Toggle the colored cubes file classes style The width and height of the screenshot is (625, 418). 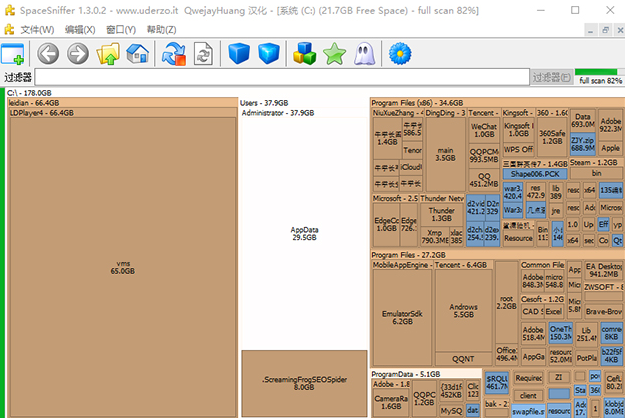tap(304, 53)
